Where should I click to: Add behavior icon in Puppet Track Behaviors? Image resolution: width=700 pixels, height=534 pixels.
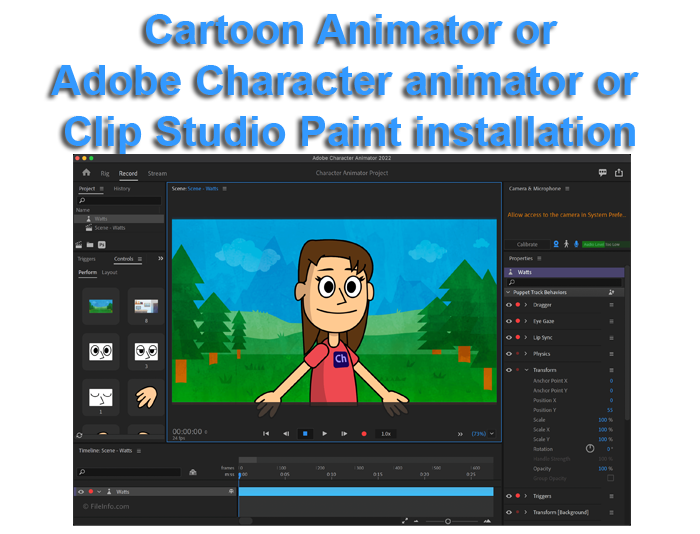click(612, 292)
